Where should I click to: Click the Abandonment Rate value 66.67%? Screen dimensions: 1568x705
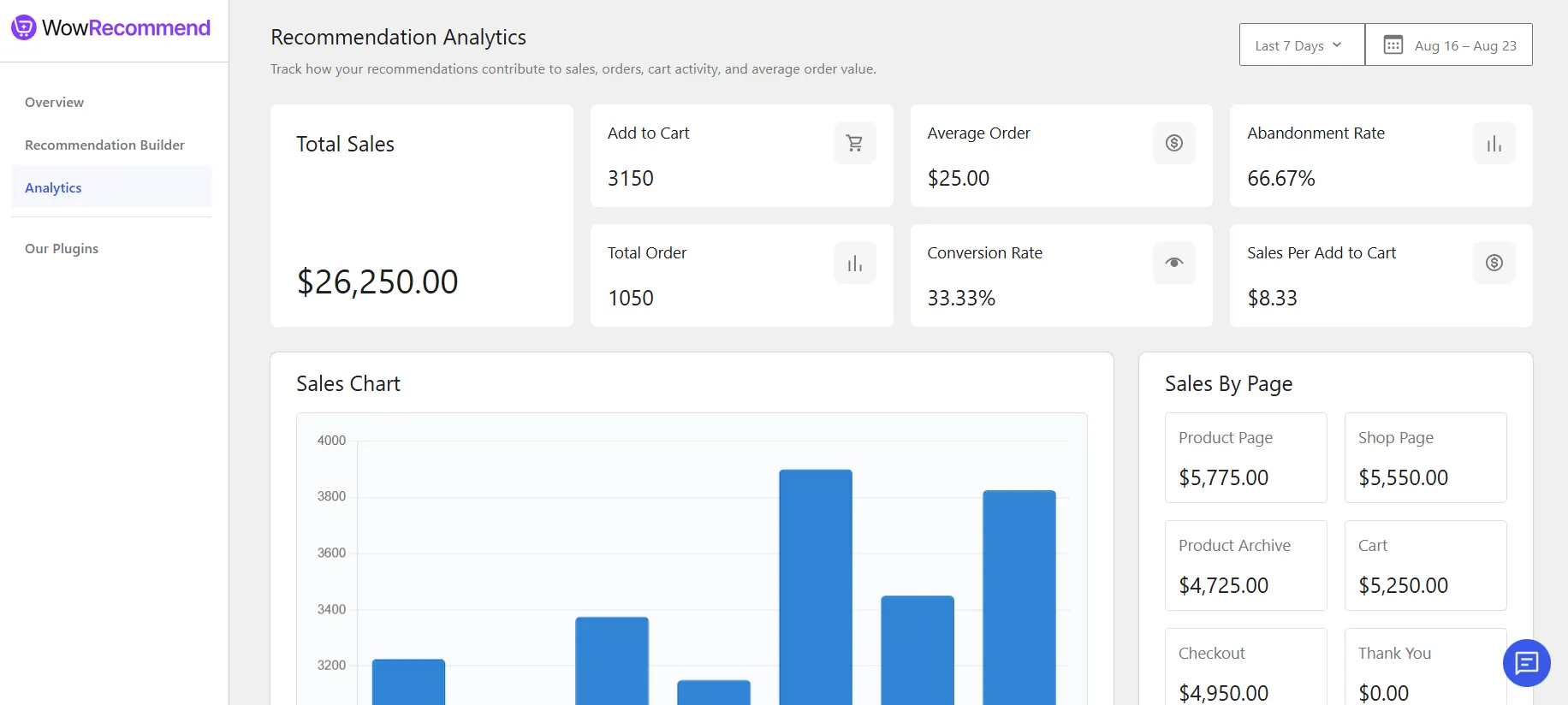click(1281, 178)
